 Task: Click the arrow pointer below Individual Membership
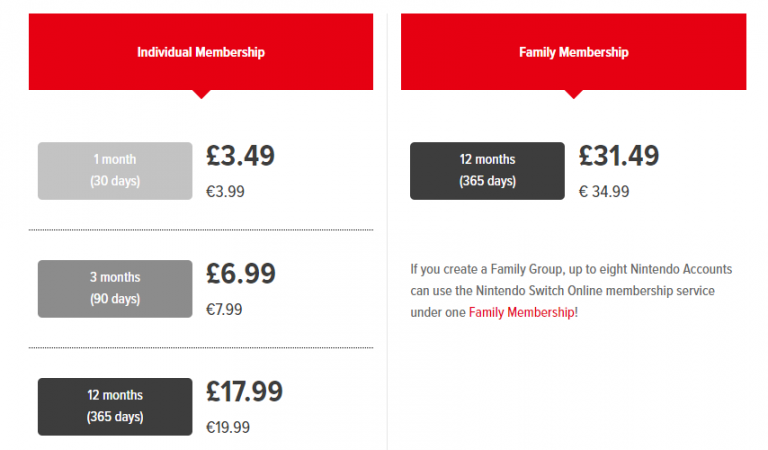click(201, 94)
